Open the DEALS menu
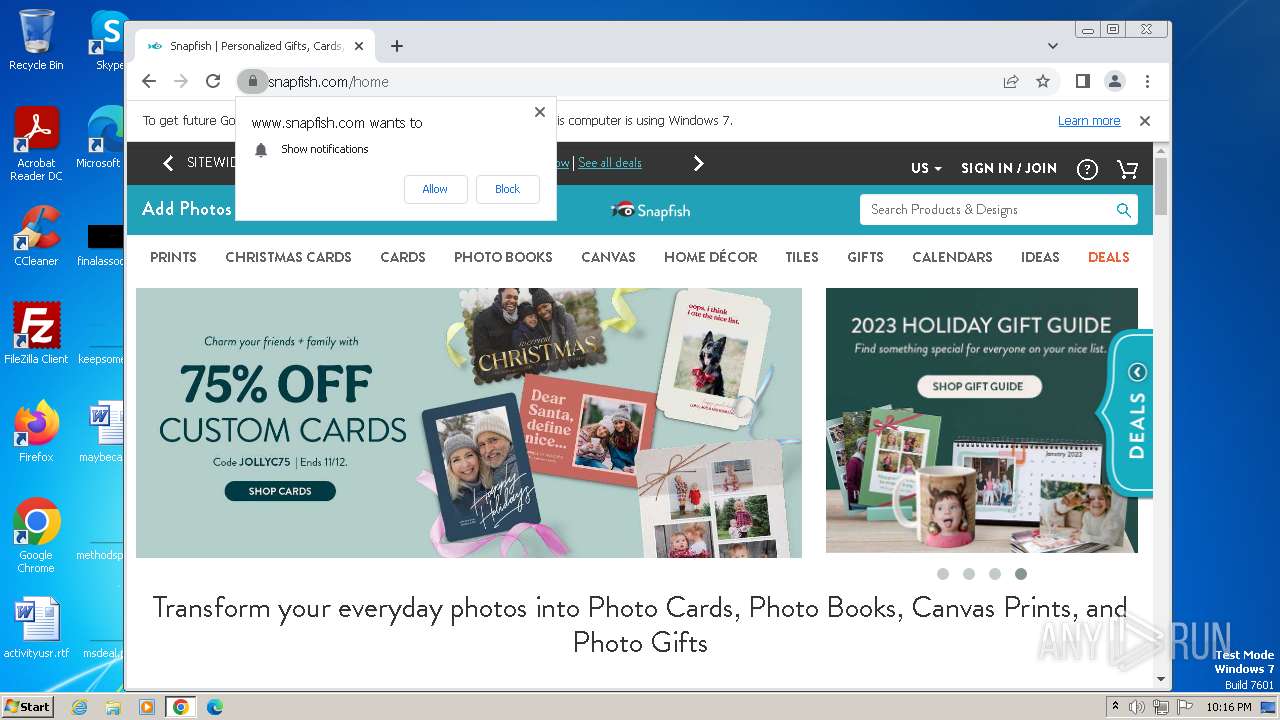1280x720 pixels. [x=1108, y=257]
